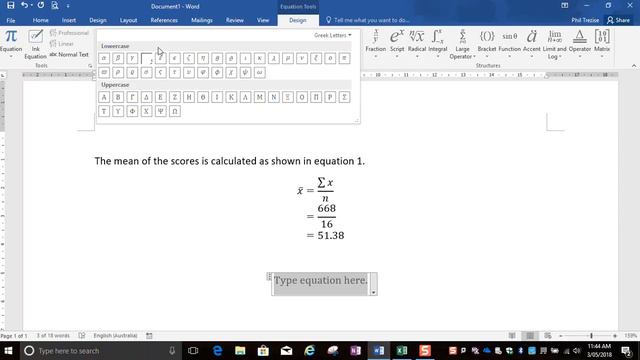
Task: Switch to the Mailings tab
Action: click(202, 20)
